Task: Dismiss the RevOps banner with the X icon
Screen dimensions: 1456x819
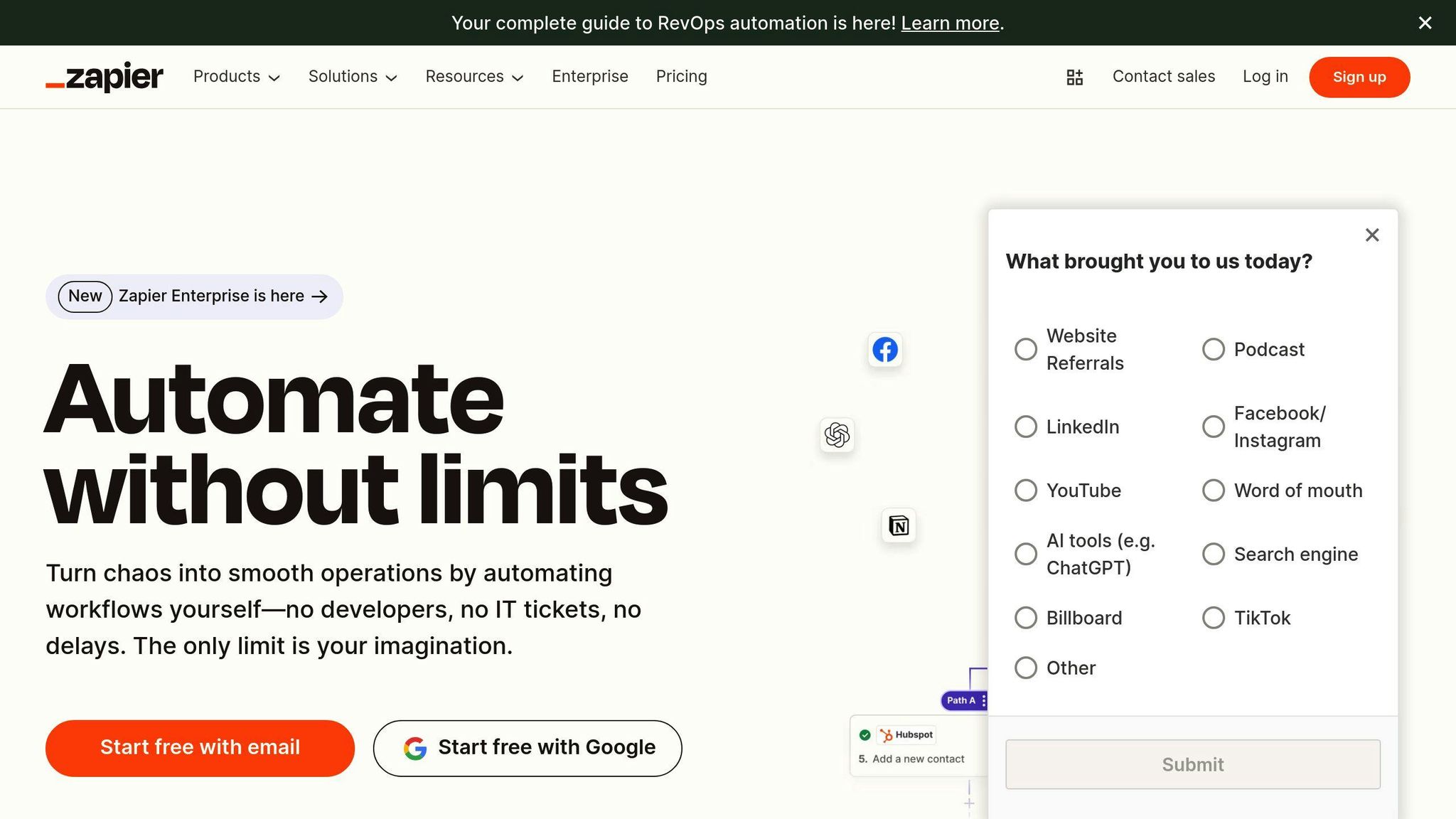Action: 1424,23
